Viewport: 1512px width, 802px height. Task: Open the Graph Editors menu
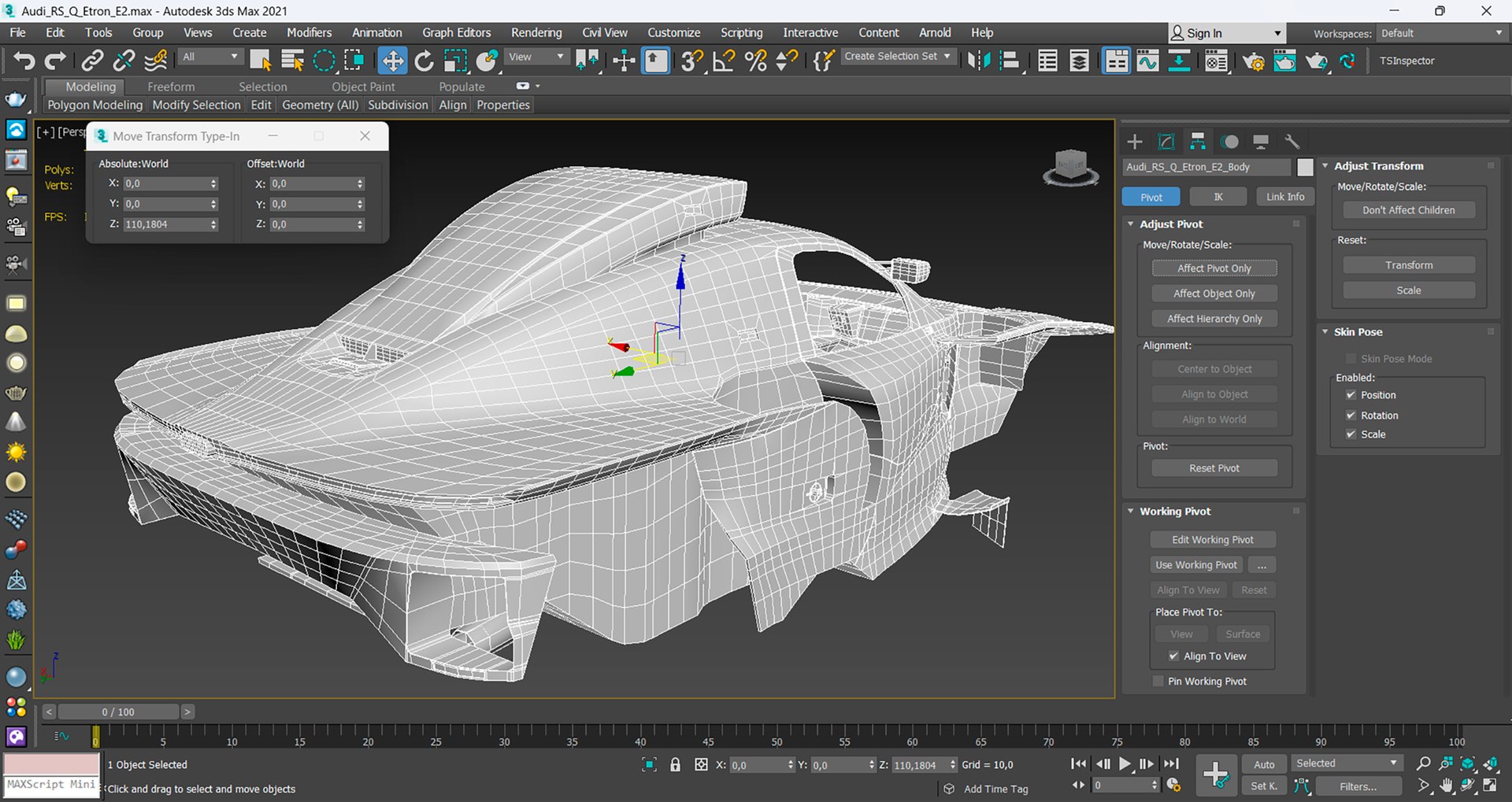click(456, 32)
